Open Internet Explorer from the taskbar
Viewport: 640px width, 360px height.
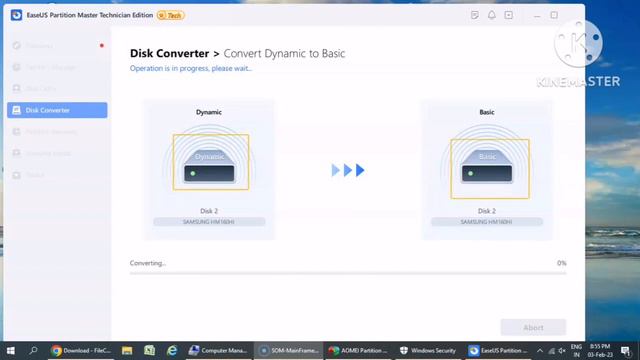tap(172, 351)
